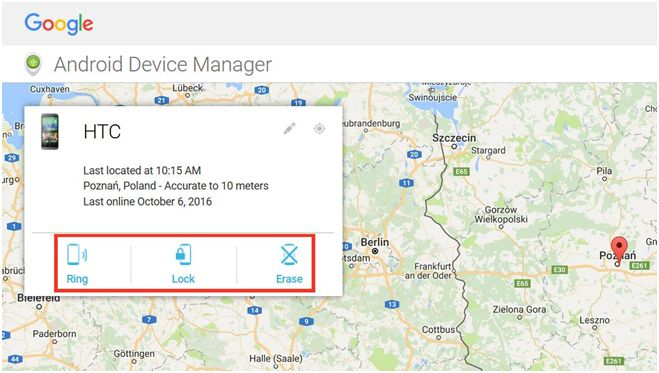Viewport: 659px width, 373px height.
Task: Click Stargard label on the map
Action: [x=488, y=150]
